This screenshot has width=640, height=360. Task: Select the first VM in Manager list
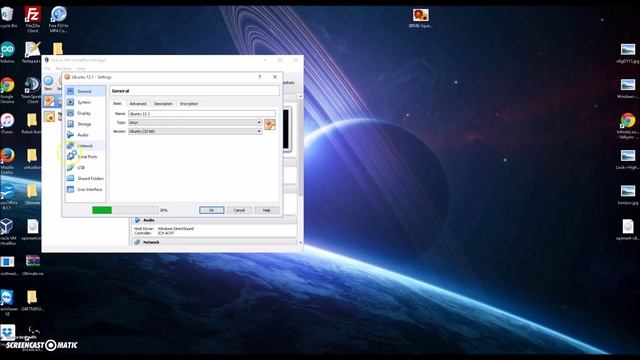point(49,101)
